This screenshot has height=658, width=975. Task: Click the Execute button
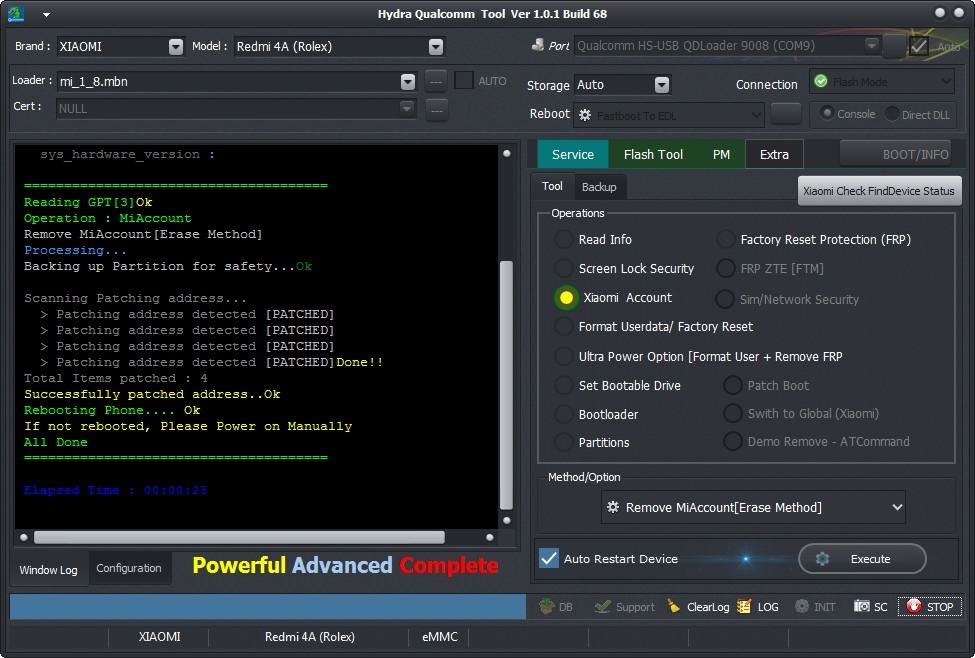(x=862, y=558)
